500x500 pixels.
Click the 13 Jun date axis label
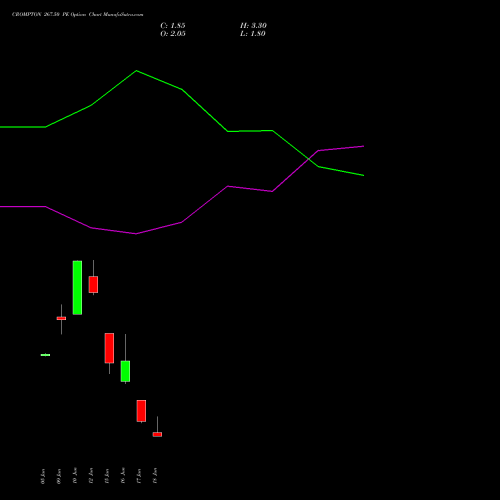(107, 476)
